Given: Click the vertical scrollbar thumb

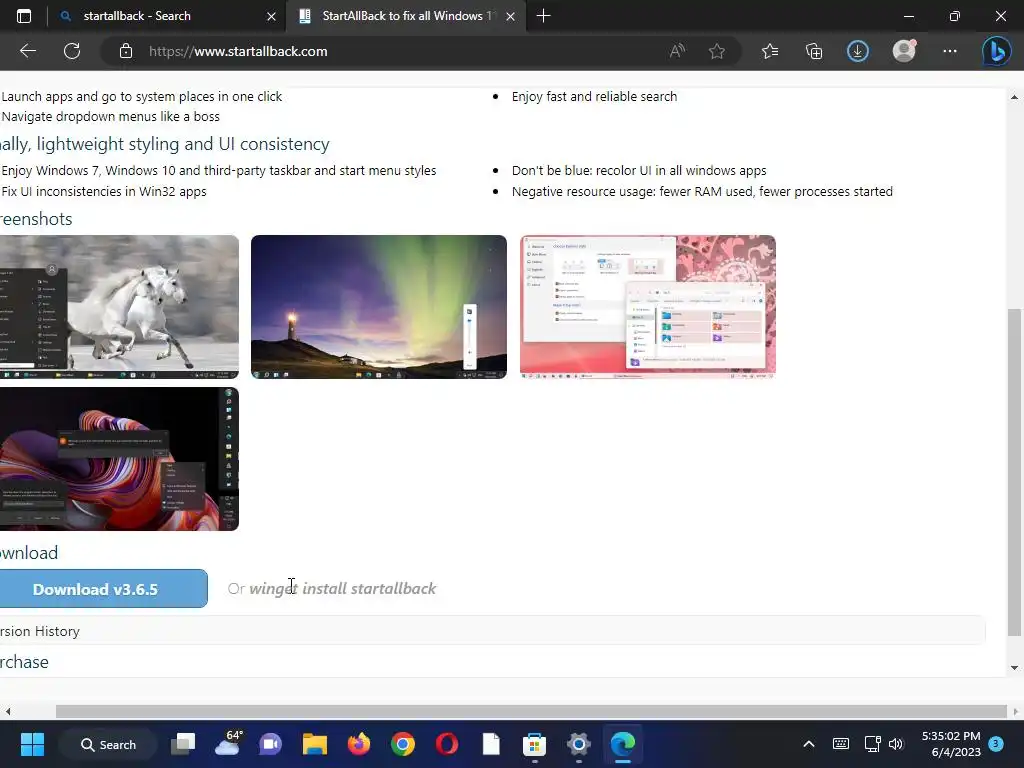Looking at the screenshot, I should tap(1014, 472).
